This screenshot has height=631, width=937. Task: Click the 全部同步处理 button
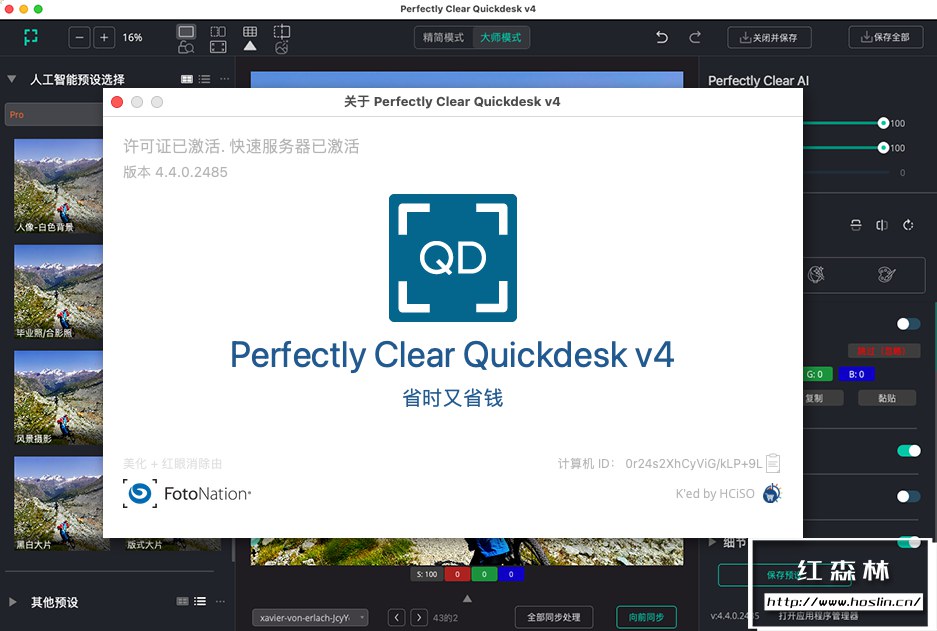point(554,617)
